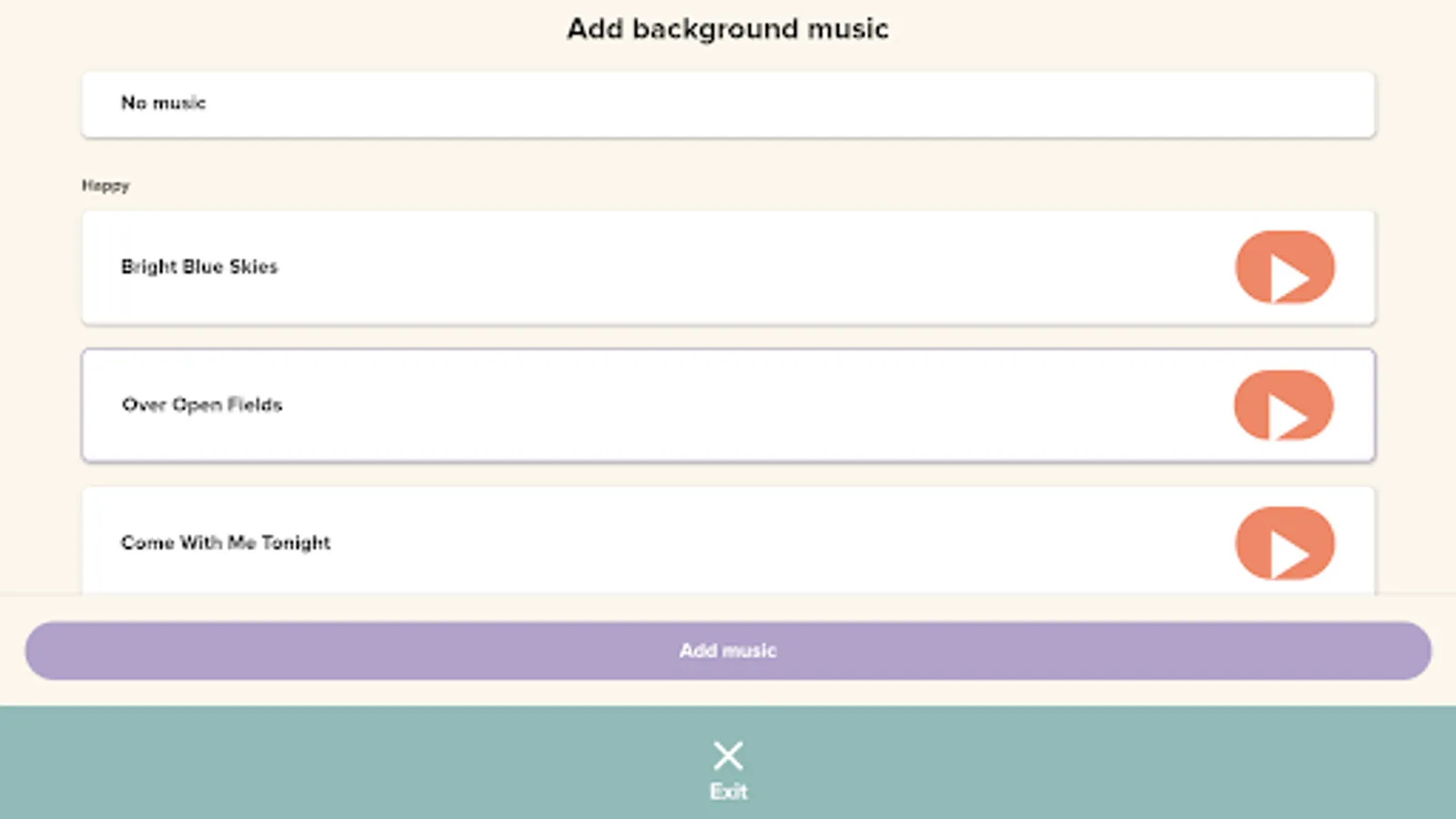The width and height of the screenshot is (1456, 819).
Task: Click the 'Come With Me Tonight' title text
Action: coord(226,543)
